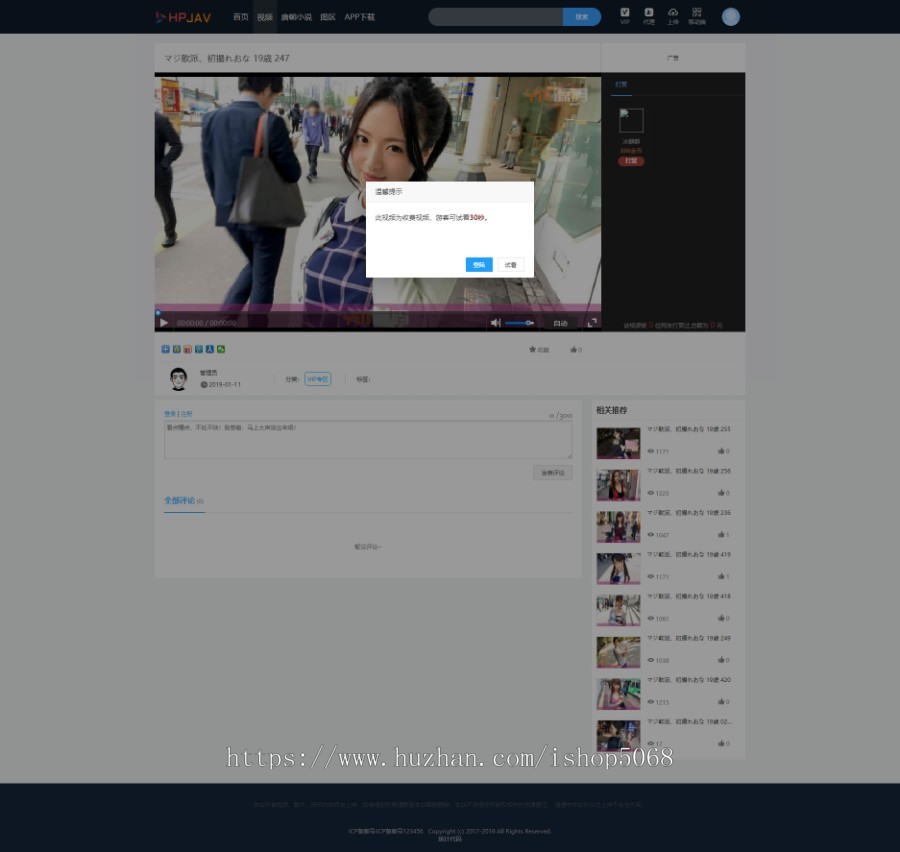
Task: Adjust the video volume slider
Action: click(518, 323)
